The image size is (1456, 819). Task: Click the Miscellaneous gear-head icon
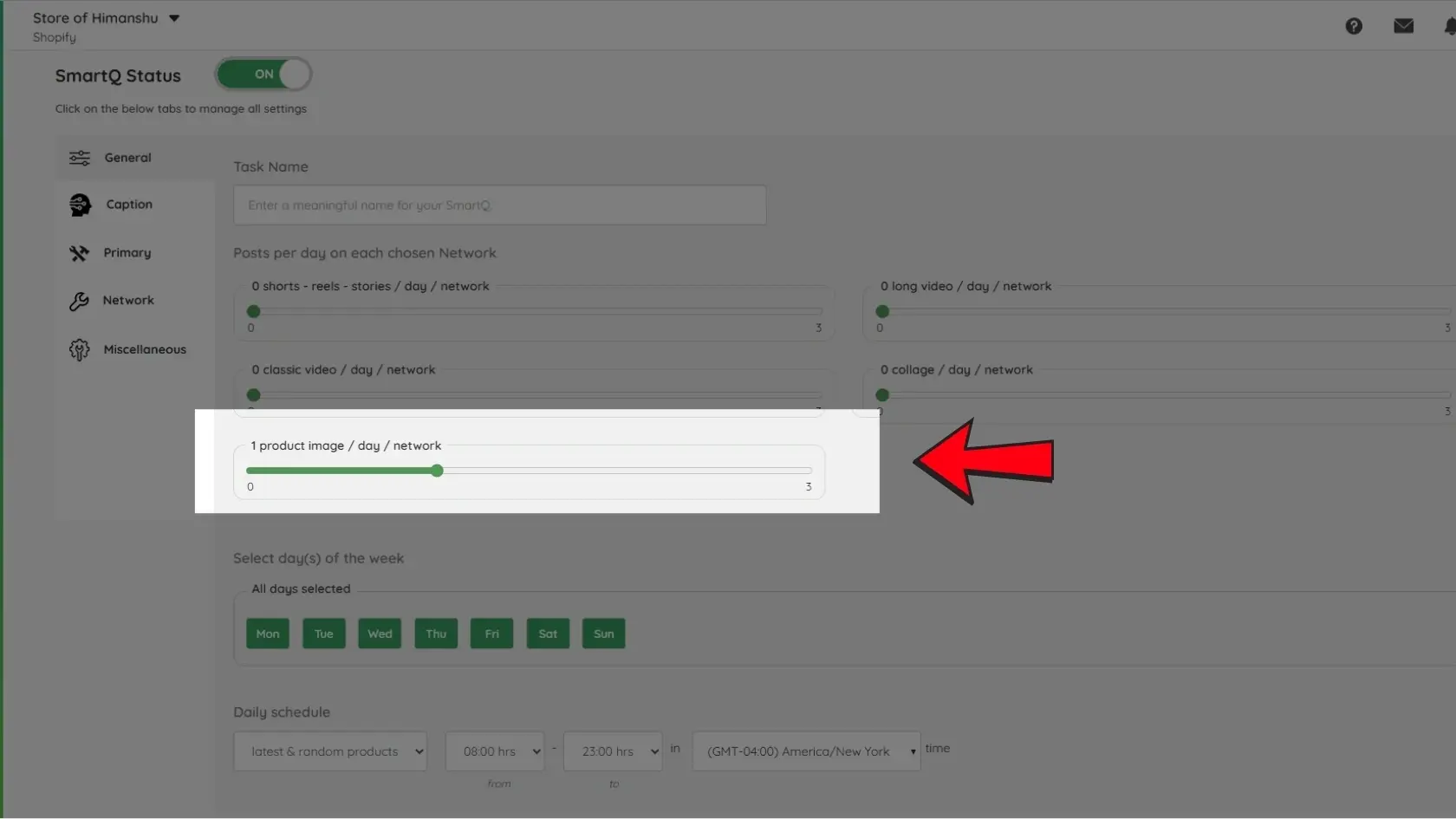pyautogui.click(x=79, y=350)
